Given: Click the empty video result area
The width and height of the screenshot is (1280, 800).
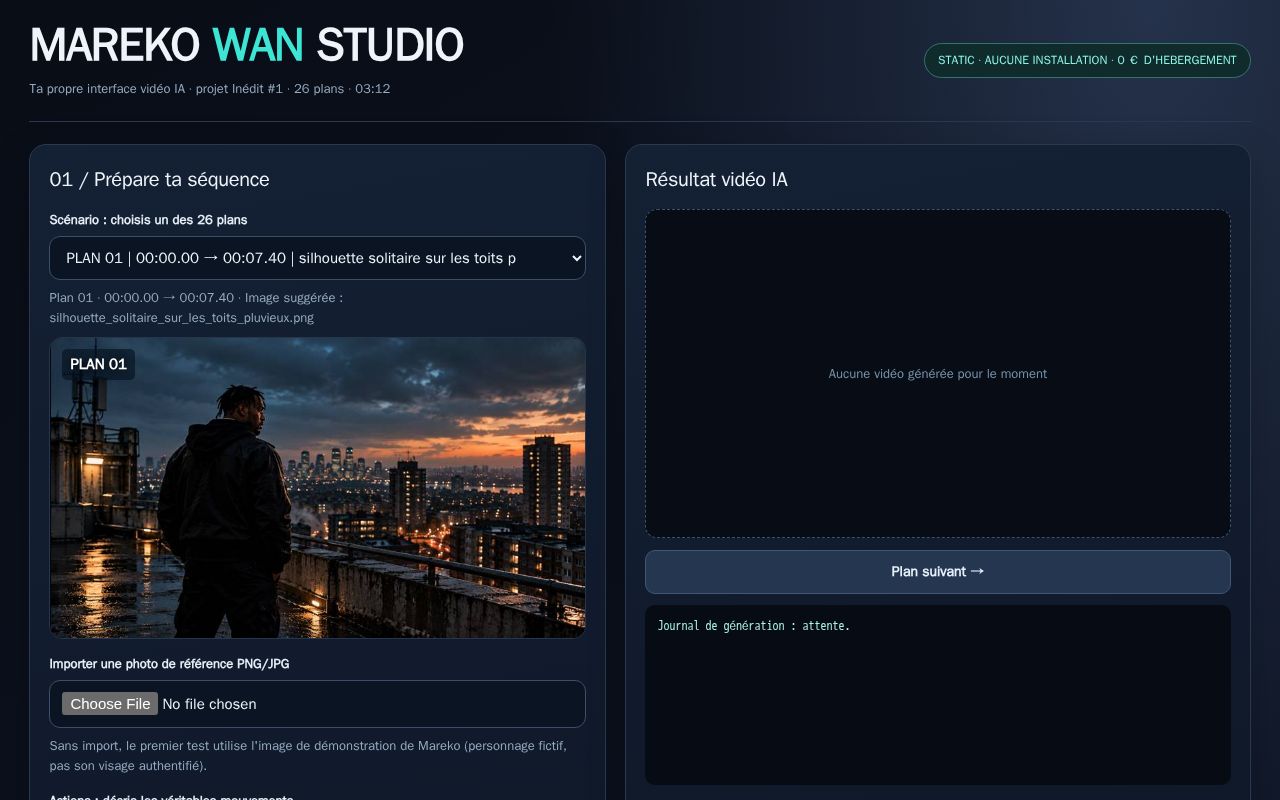Looking at the screenshot, I should click(x=937, y=373).
